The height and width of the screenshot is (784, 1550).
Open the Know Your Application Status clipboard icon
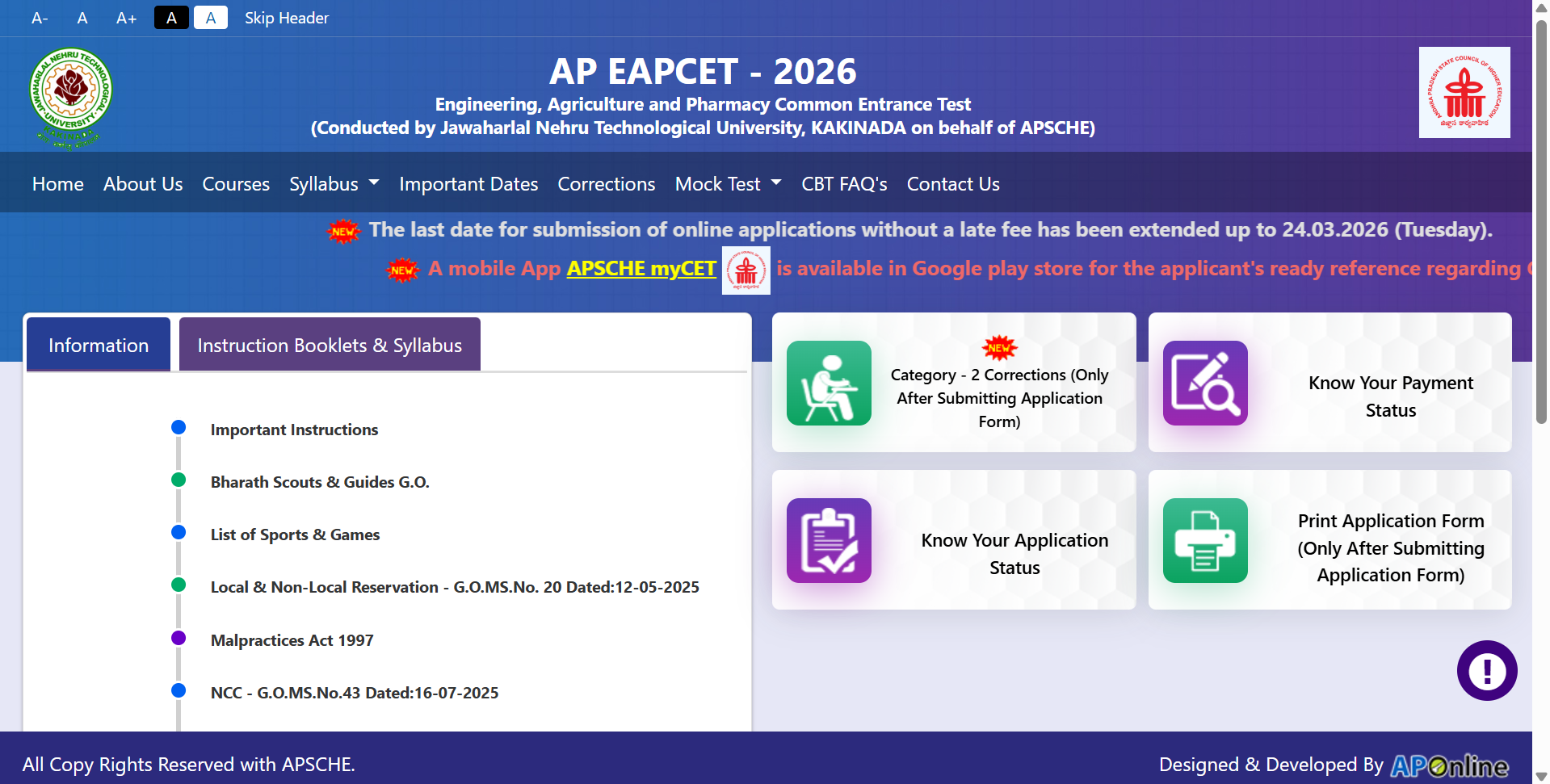click(829, 540)
